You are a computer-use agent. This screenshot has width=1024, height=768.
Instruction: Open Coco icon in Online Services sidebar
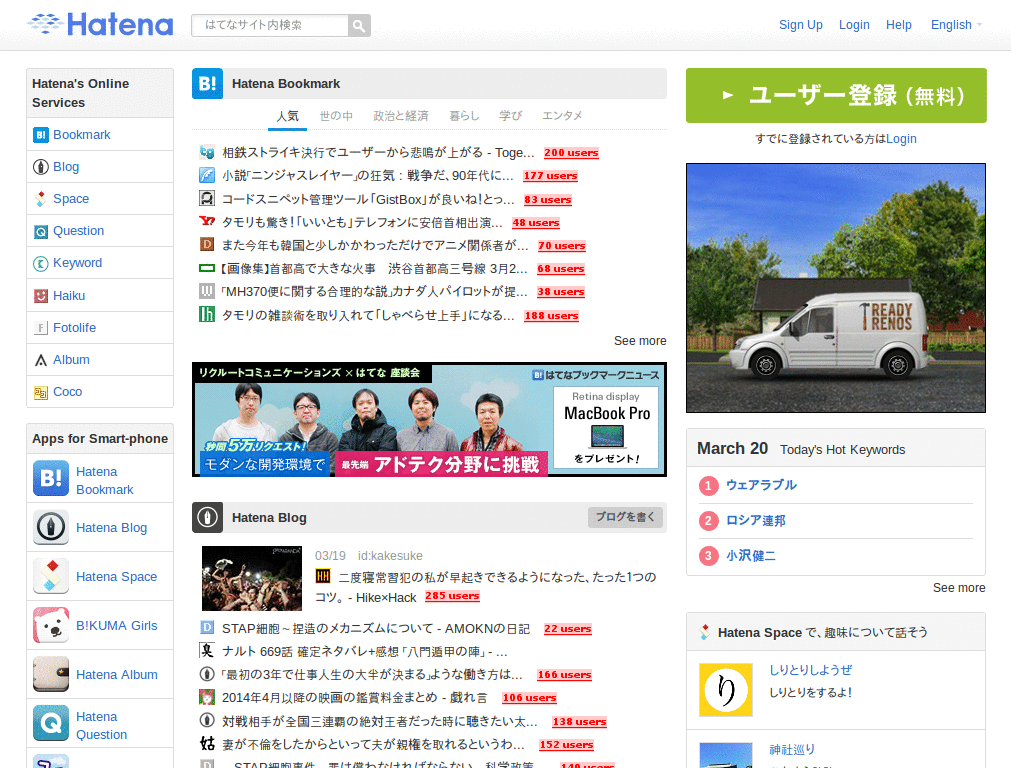point(40,392)
